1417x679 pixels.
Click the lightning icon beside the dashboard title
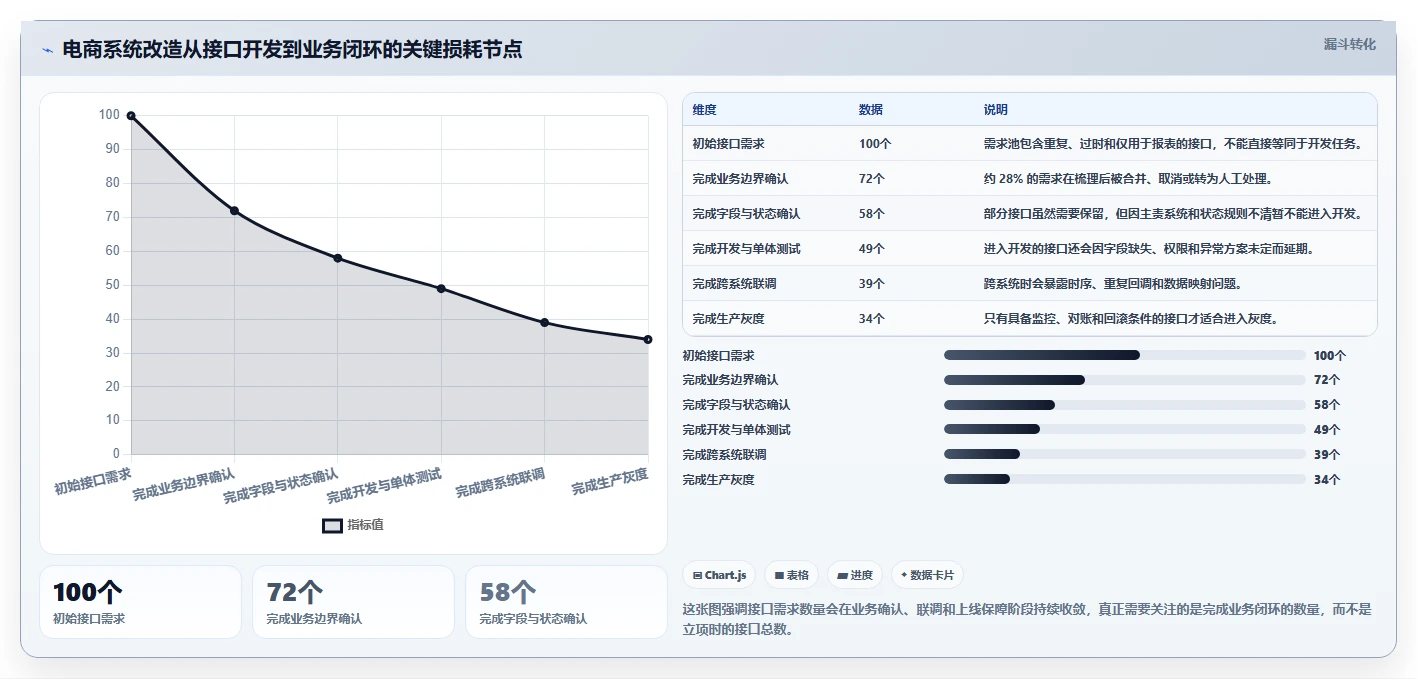pyautogui.click(x=47, y=50)
